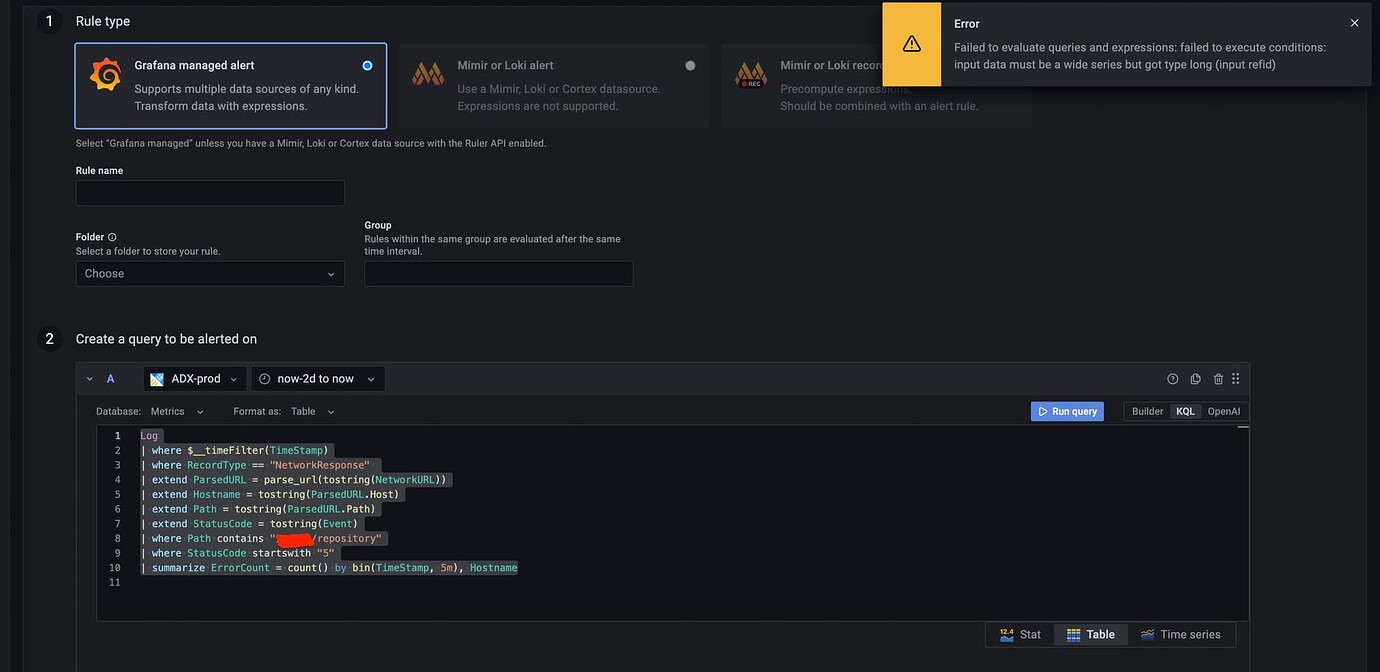Delete query A with trash icon
Viewport: 1380px width, 672px height.
coord(1217,378)
